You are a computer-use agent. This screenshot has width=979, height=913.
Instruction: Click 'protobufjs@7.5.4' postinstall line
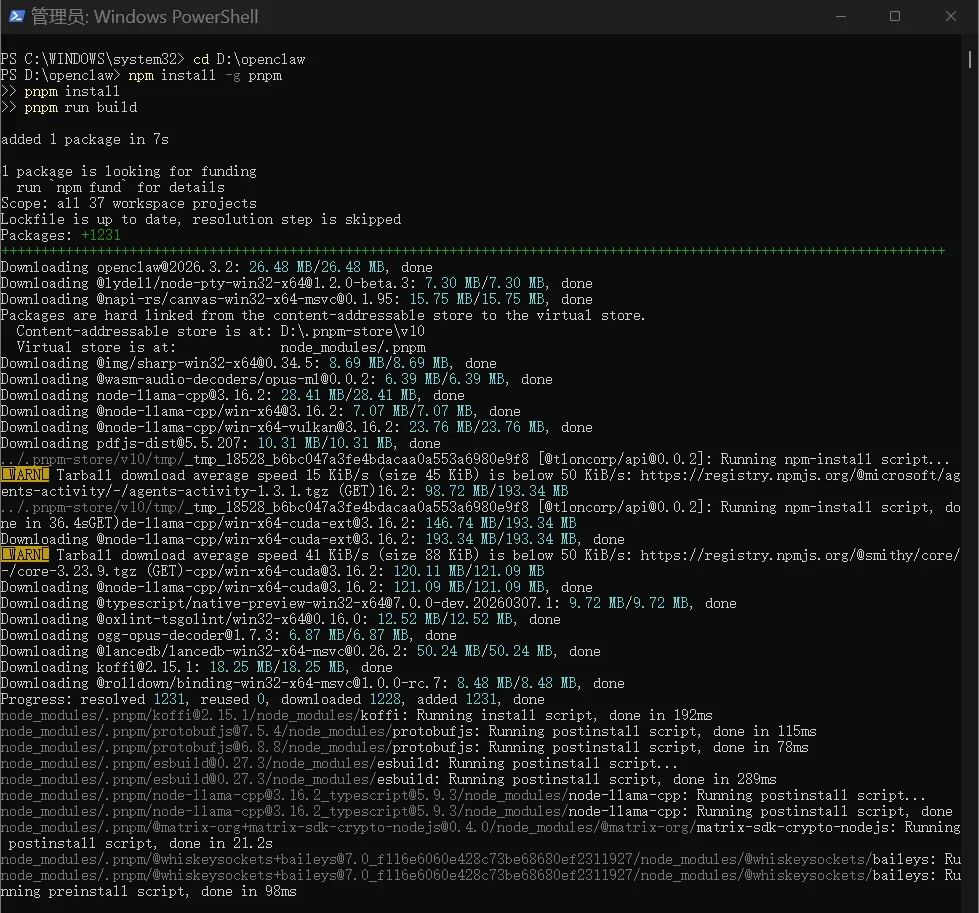click(408, 731)
